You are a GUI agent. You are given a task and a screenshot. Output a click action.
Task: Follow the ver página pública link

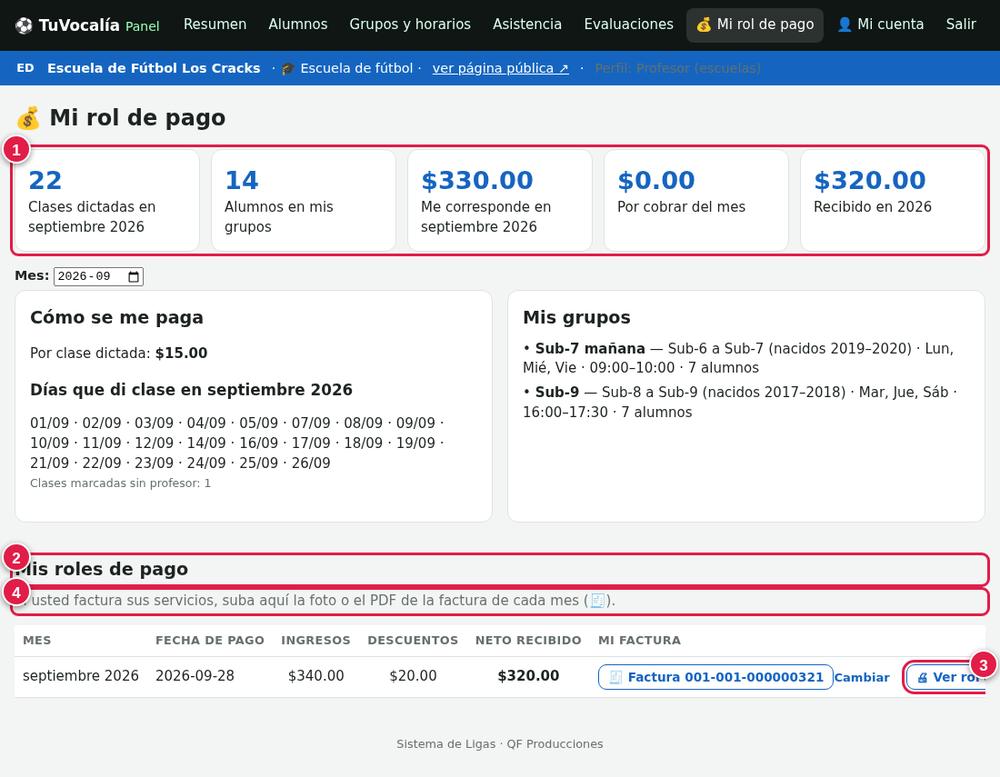click(x=500, y=68)
